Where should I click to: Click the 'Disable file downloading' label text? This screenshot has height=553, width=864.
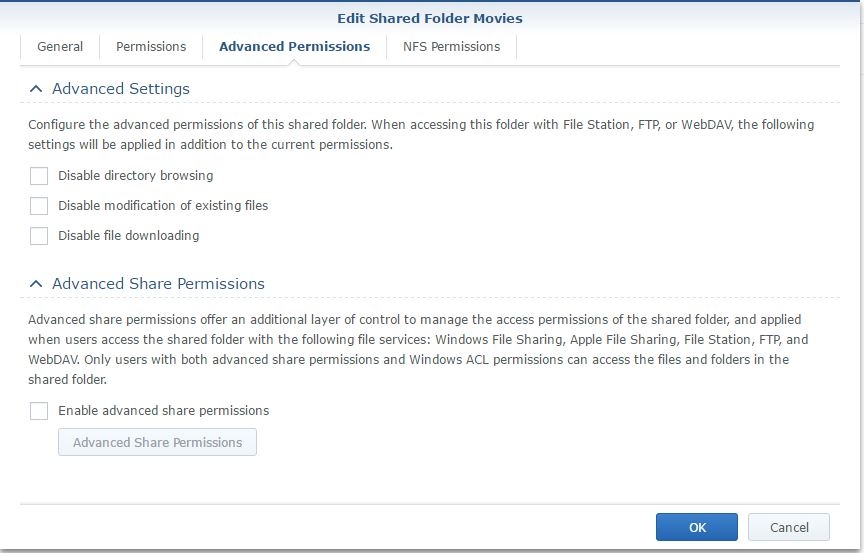[x=128, y=236]
